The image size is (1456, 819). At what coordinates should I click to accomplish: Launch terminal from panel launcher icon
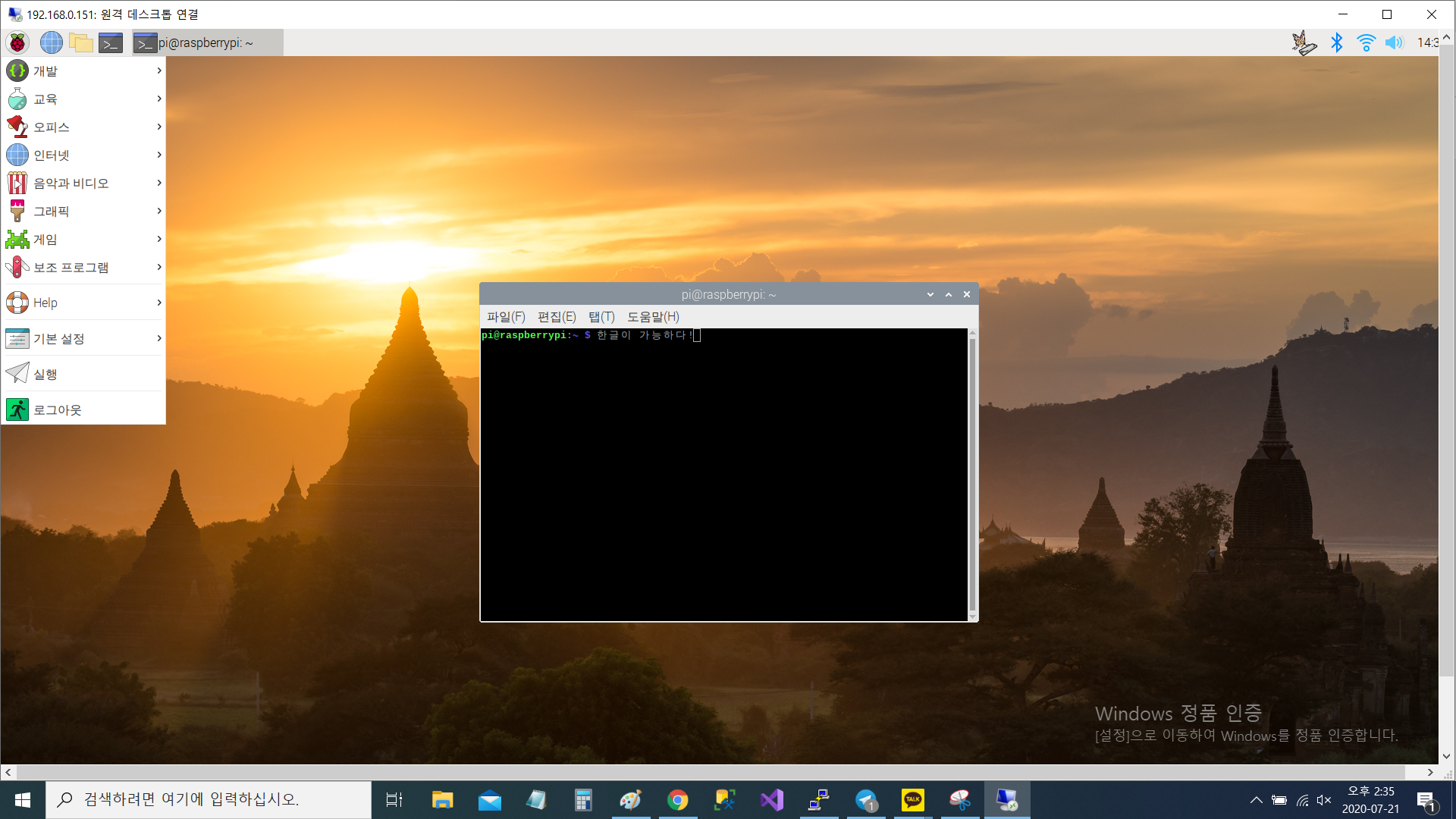point(111,42)
